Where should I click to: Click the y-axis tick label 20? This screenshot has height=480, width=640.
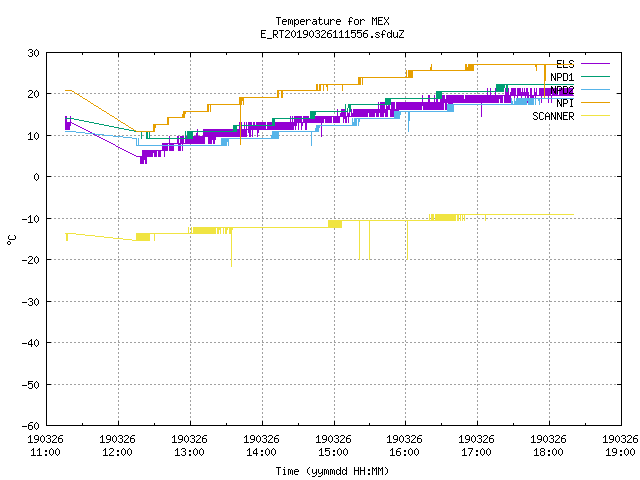point(33,94)
